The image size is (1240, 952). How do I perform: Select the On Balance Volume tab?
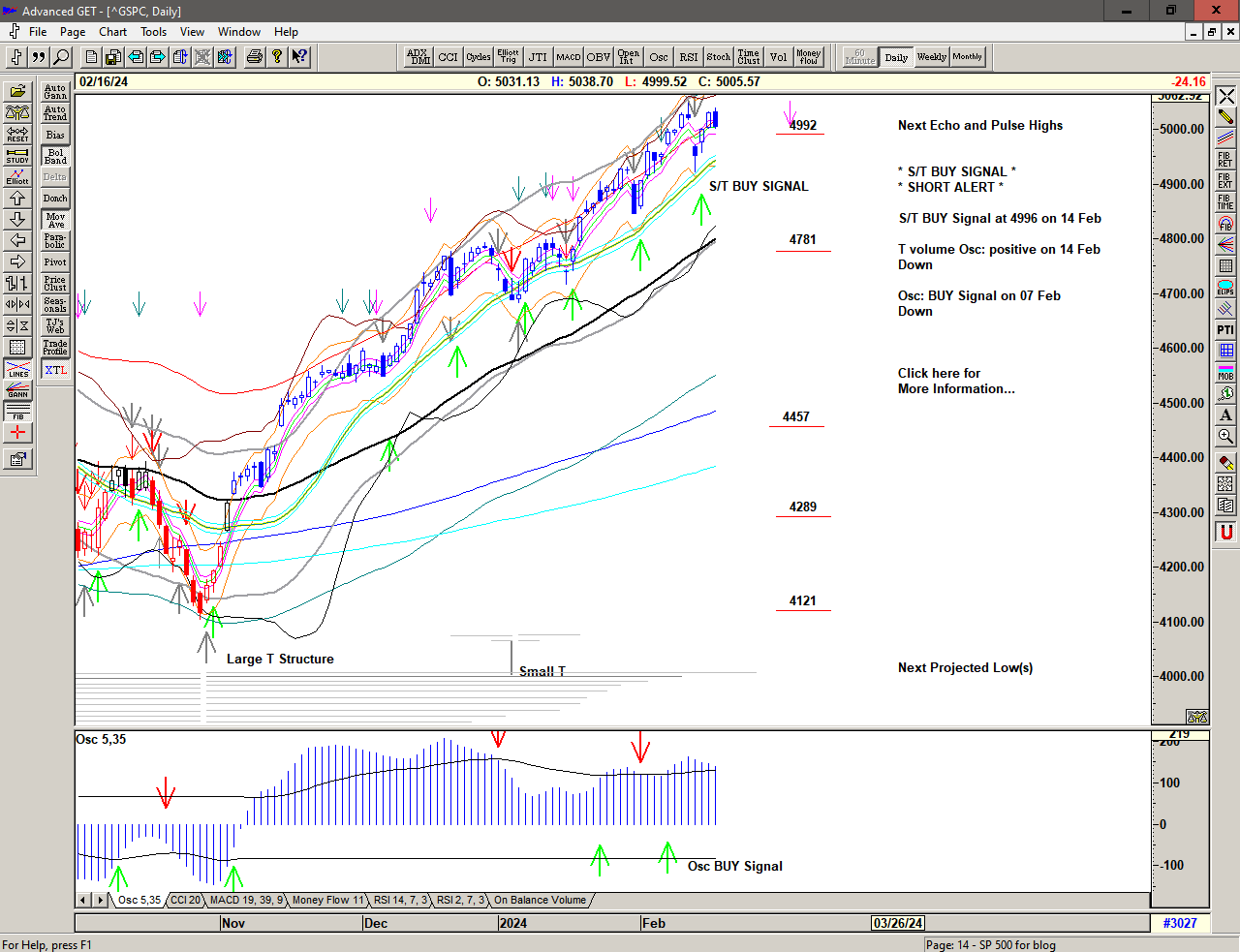tap(540, 900)
